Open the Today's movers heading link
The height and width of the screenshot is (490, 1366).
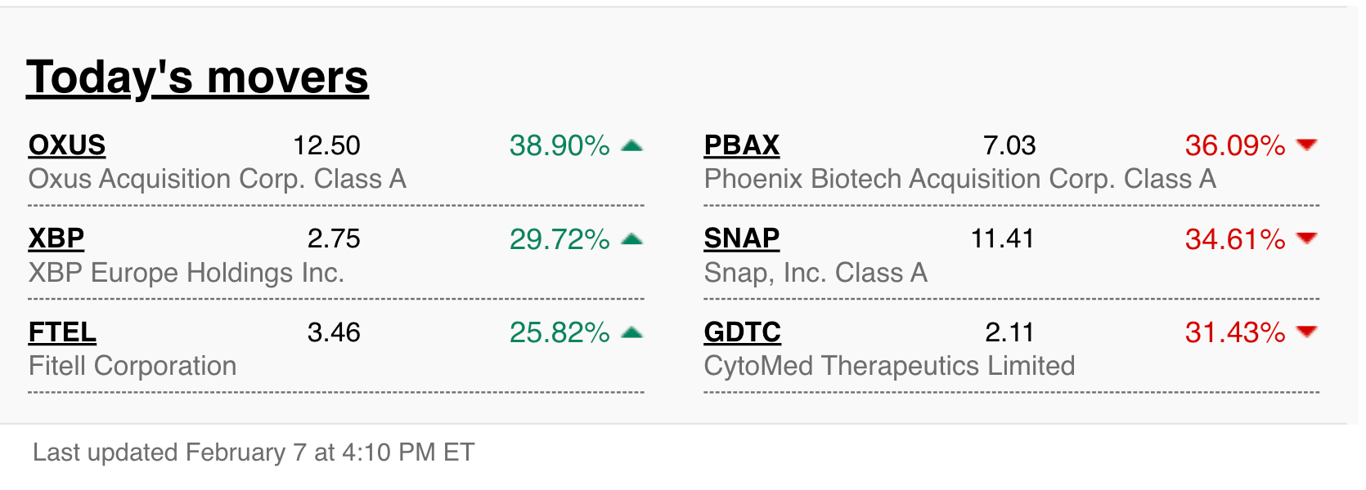pyautogui.click(x=197, y=77)
